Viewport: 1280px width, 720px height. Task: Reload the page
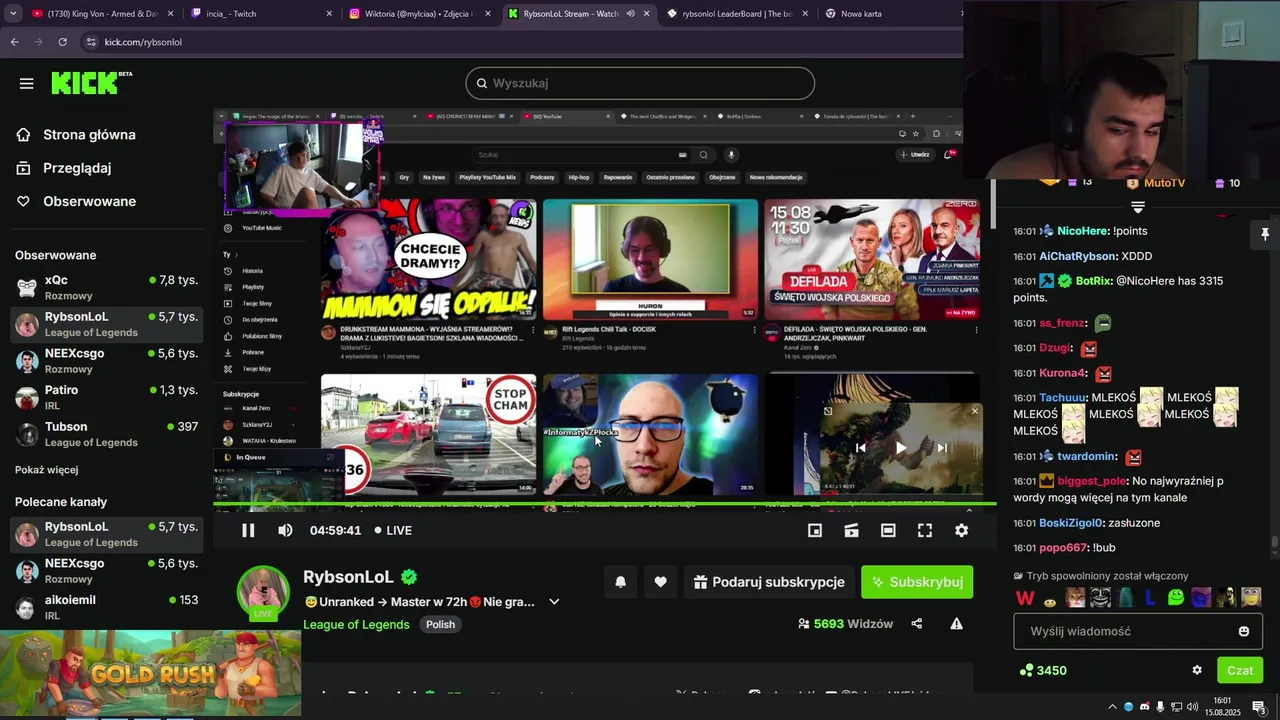pos(62,42)
